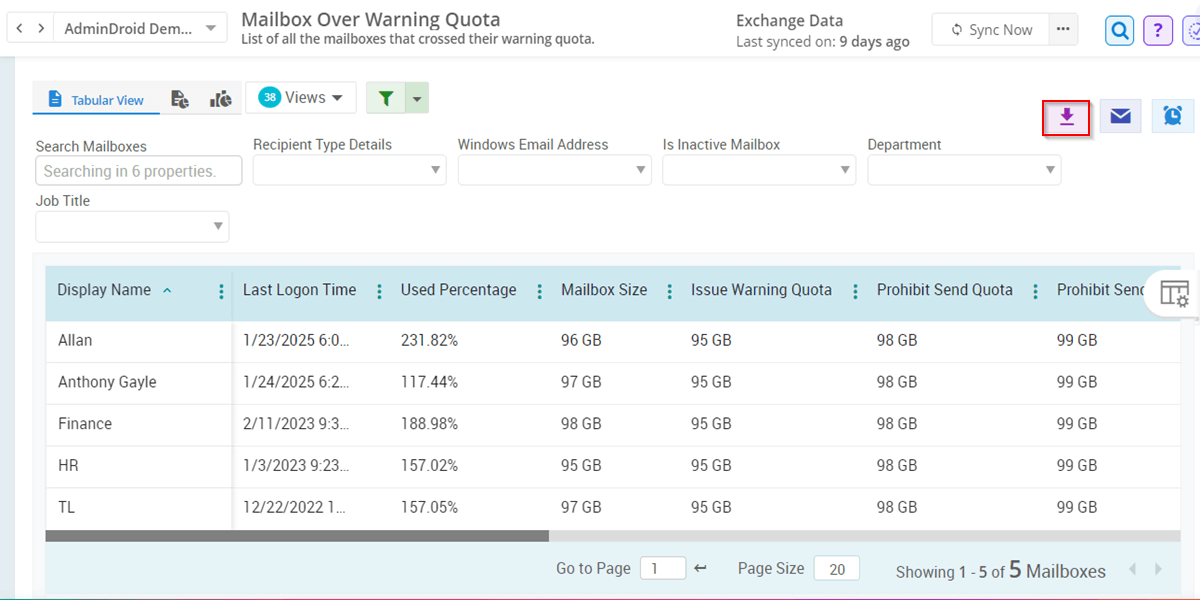
Task: Open help using the question mark icon
Action: coord(1157,30)
